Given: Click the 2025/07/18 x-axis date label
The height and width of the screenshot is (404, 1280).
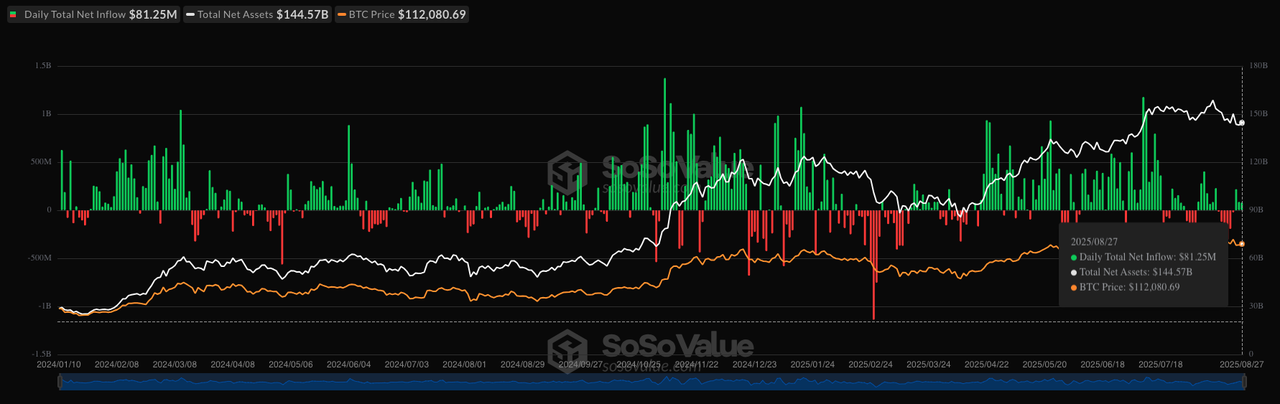Looking at the screenshot, I should point(1162,366).
